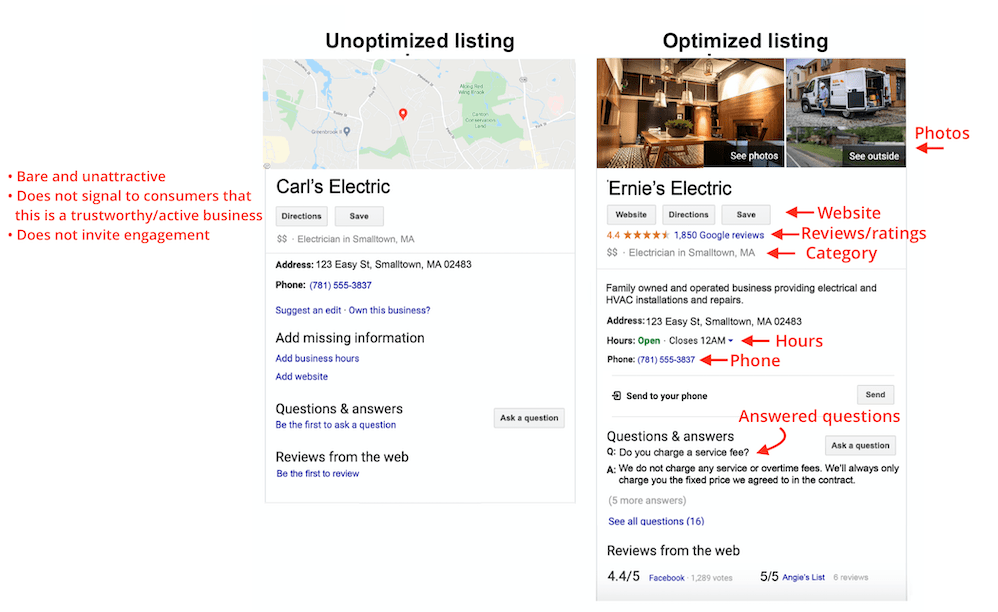This screenshot has height=612, width=998.
Task: Click Ask a question on Carl's Electric
Action: [529, 417]
